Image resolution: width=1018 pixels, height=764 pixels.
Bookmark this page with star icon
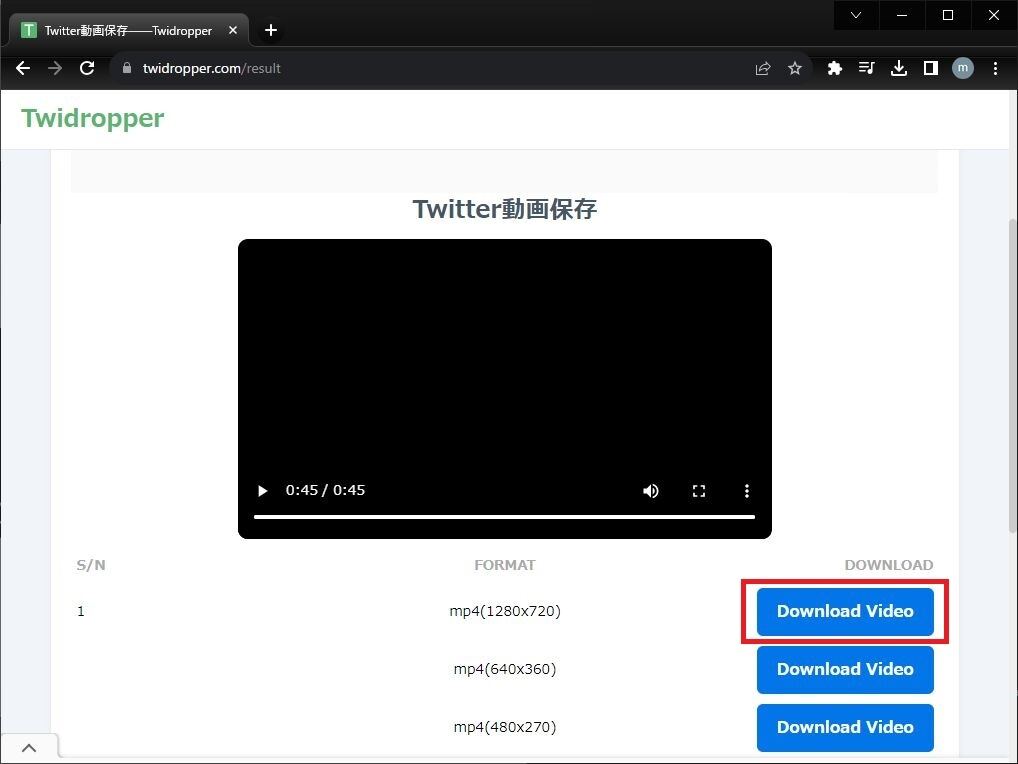(795, 68)
